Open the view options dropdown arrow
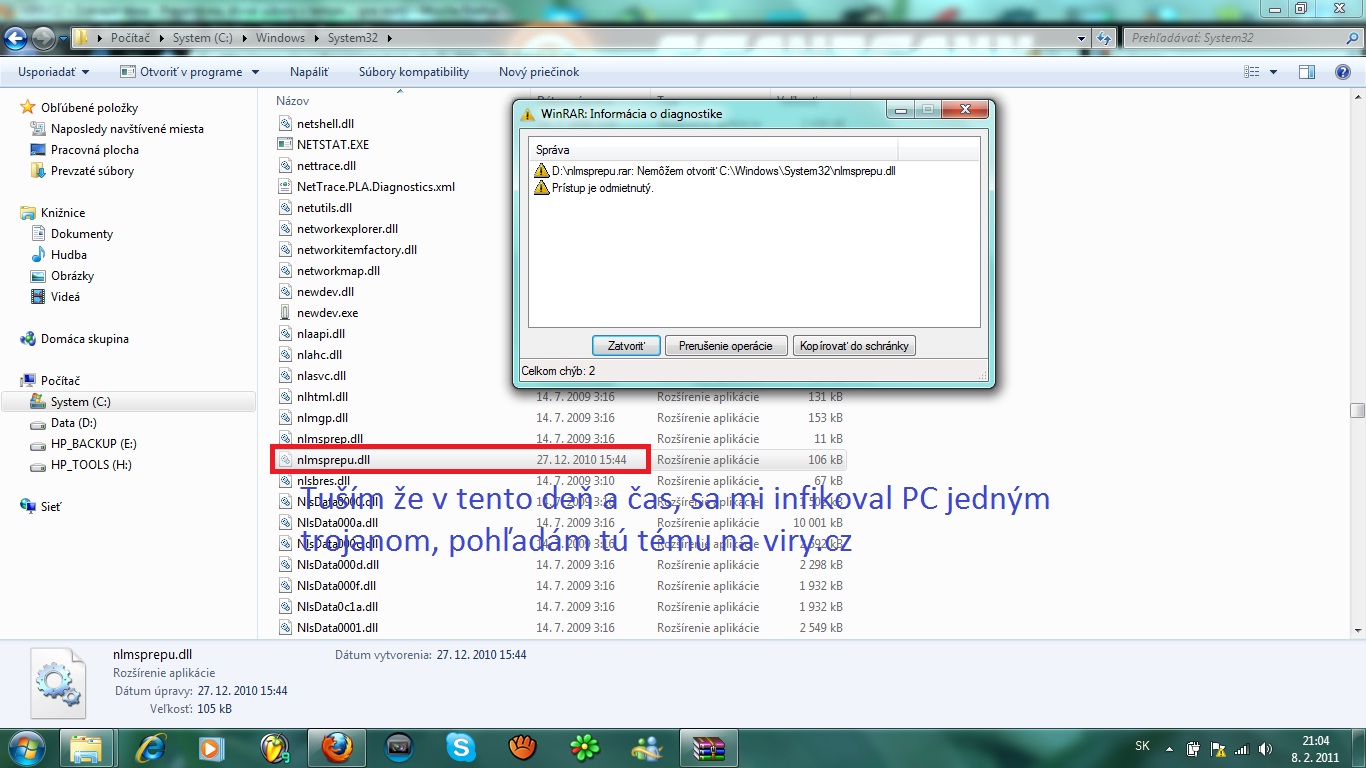The height and width of the screenshot is (768, 1366). [x=1273, y=72]
